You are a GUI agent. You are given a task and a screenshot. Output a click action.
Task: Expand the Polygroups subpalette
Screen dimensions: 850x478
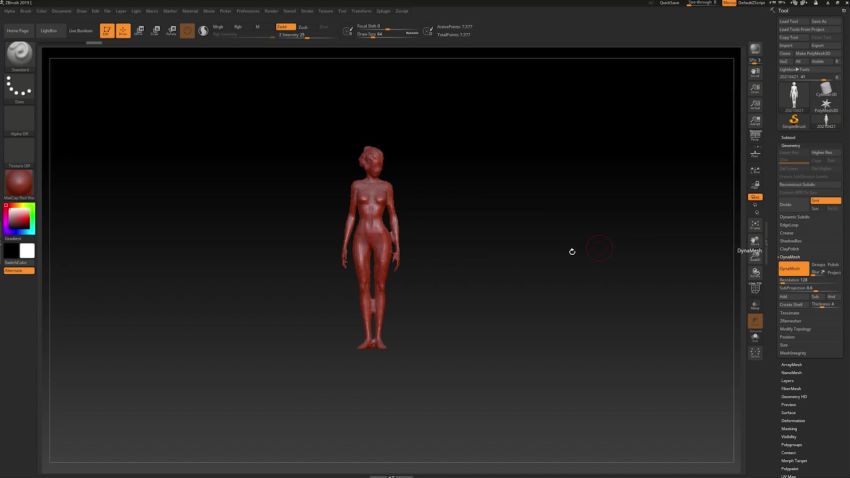pos(791,444)
